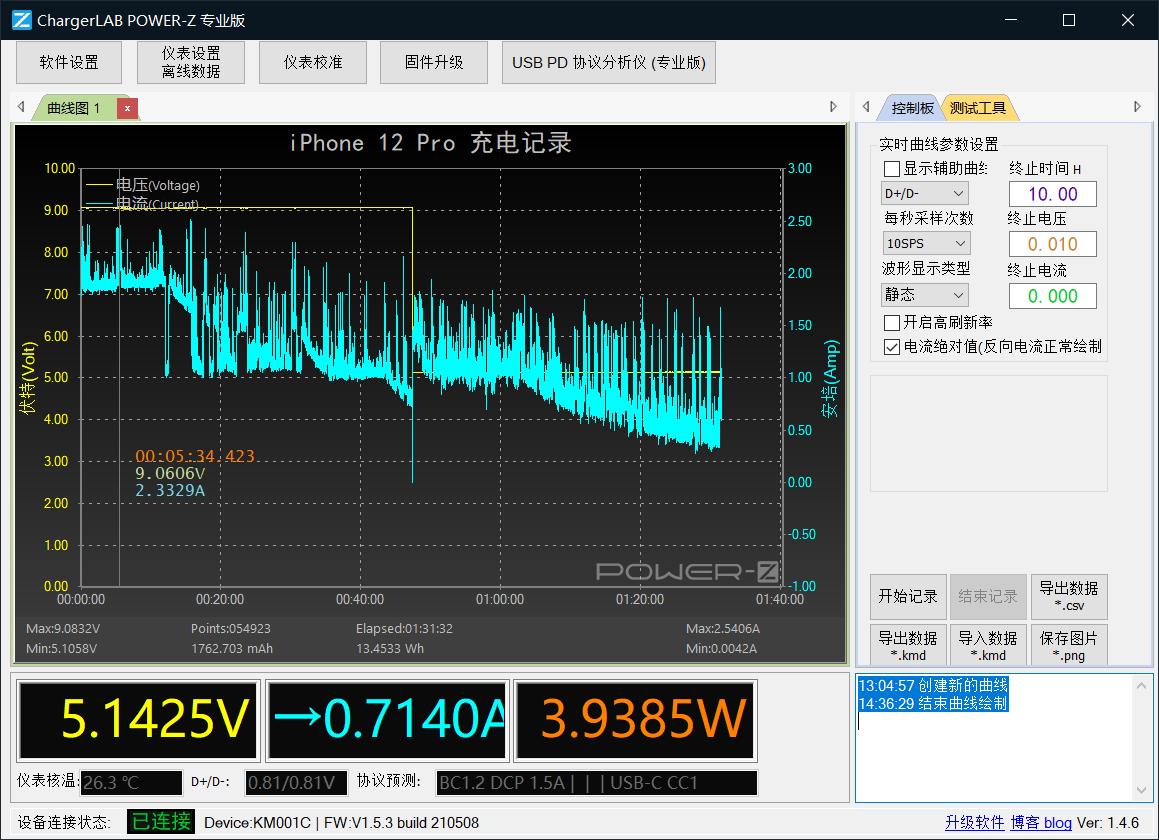The height and width of the screenshot is (840, 1159).
Task: Click the right scroll arrow after 测试工具 tab
Action: tap(1137, 107)
